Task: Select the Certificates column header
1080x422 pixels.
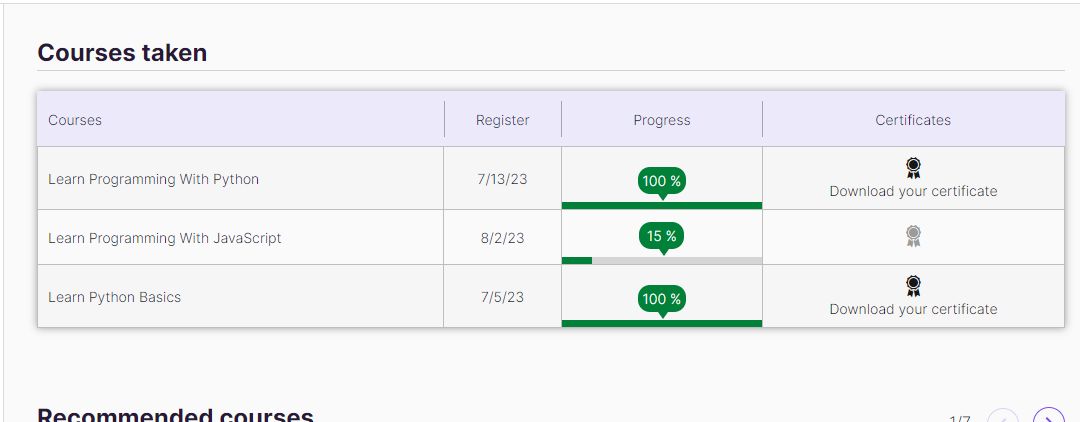Action: point(913,120)
